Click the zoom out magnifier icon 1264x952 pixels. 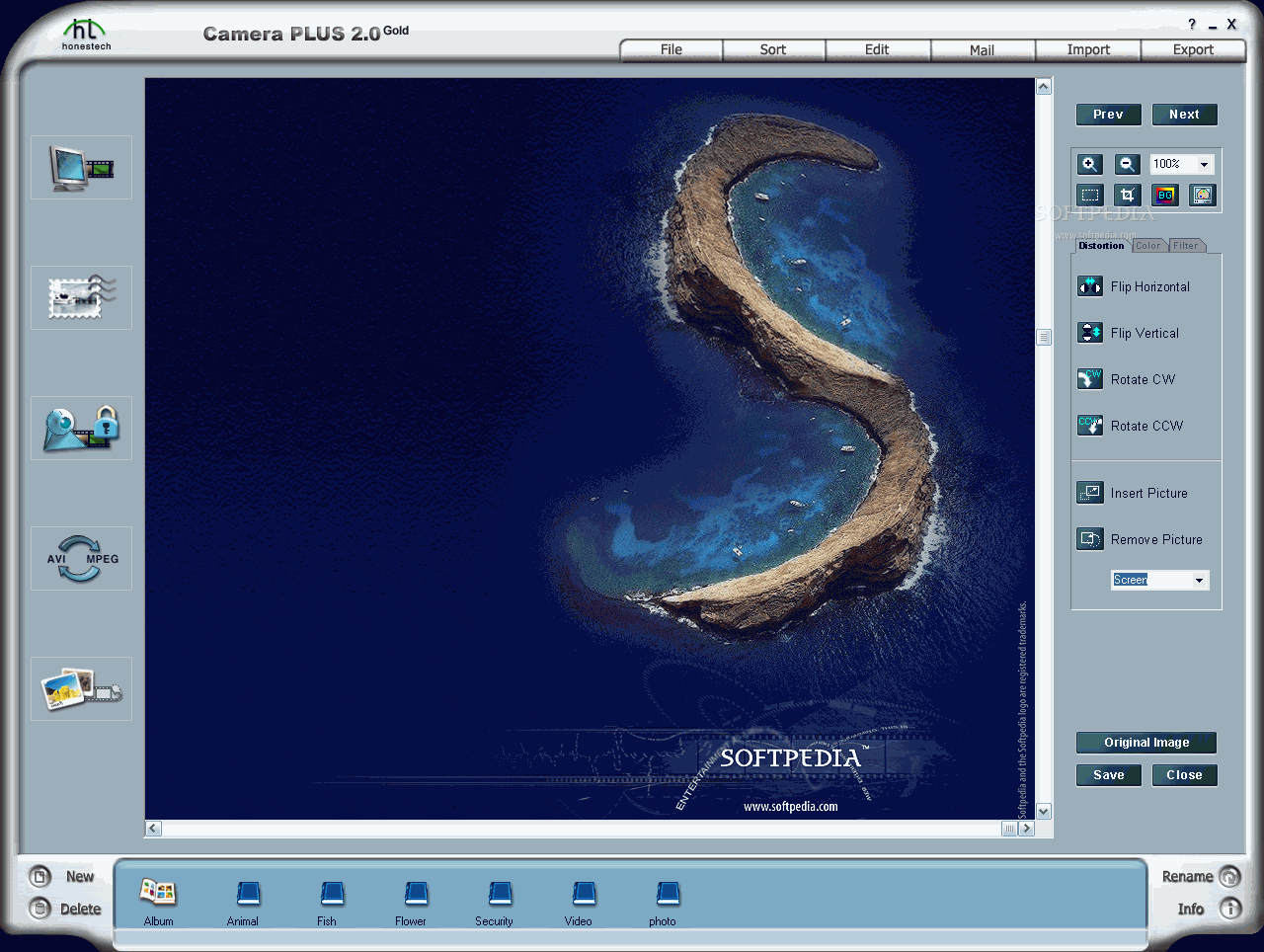[1127, 165]
